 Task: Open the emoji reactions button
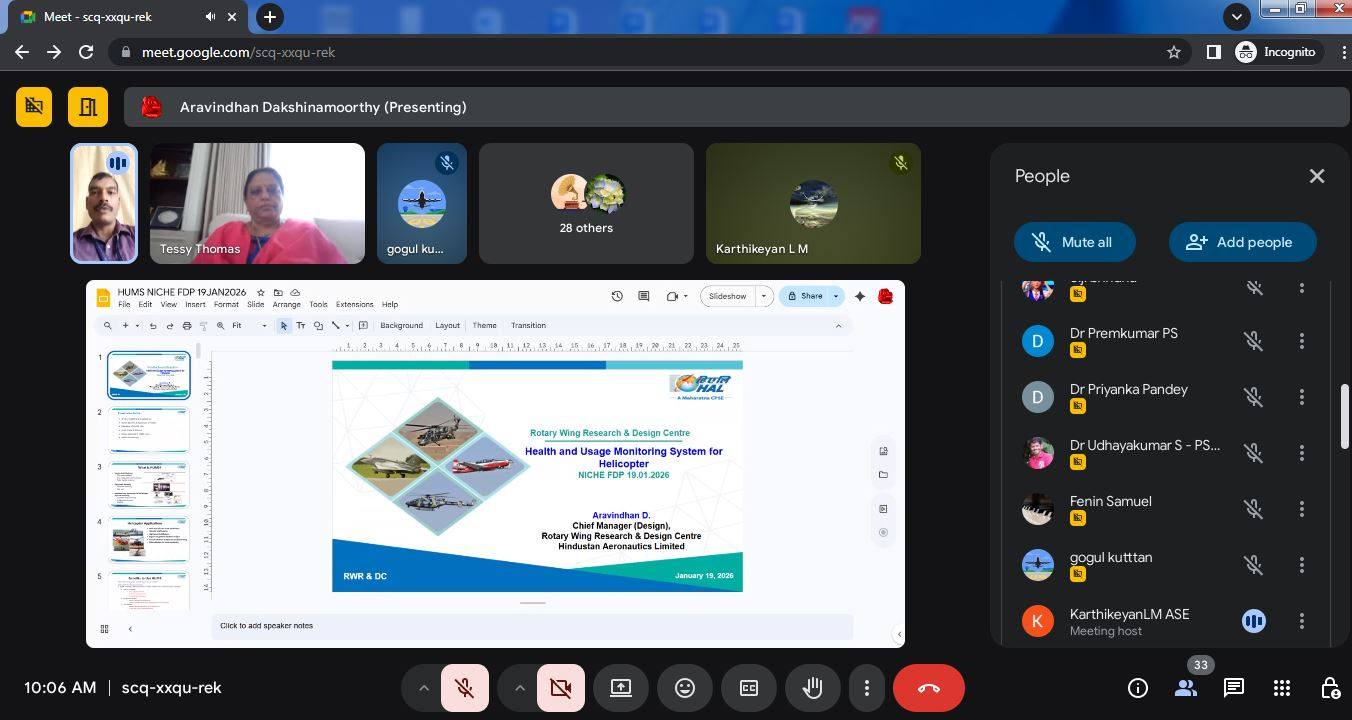685,688
